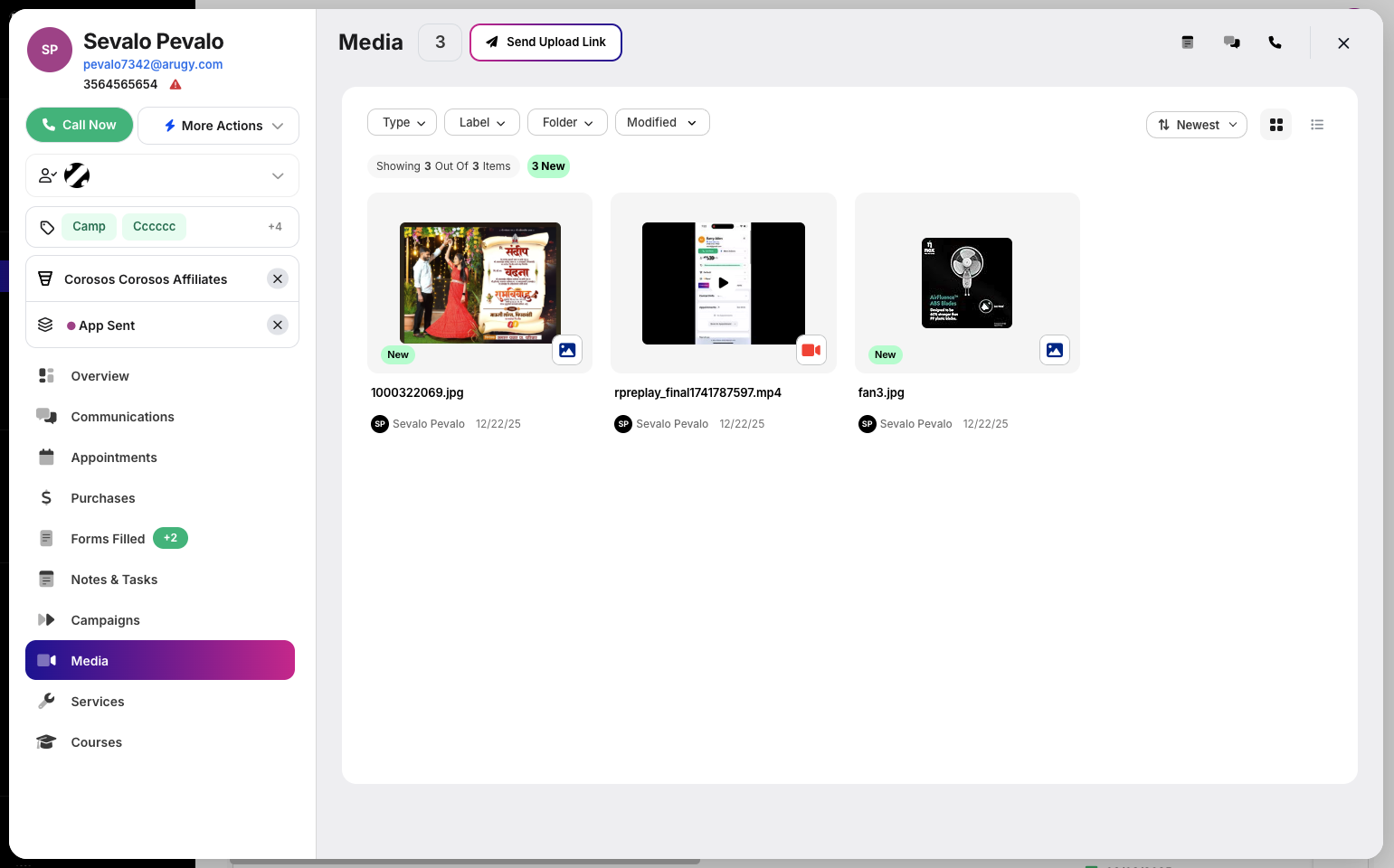Expand the More Actions menu
1394x868 pixels.
pyautogui.click(x=218, y=126)
